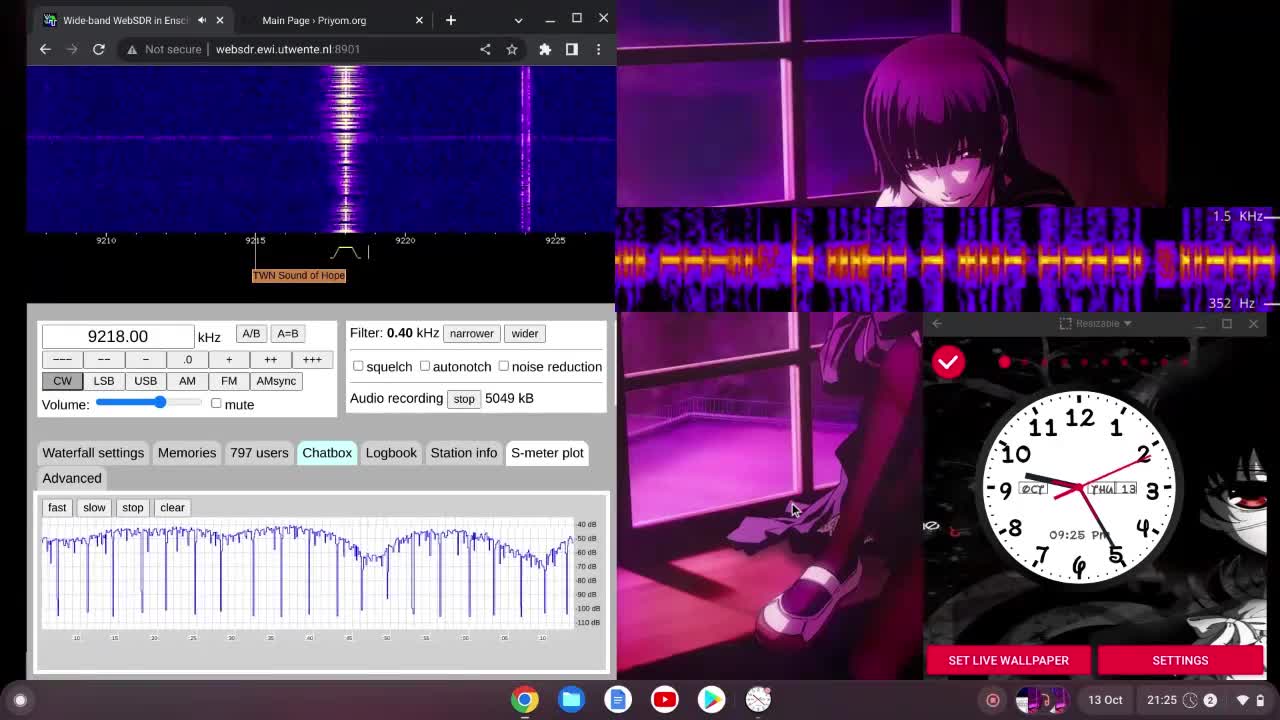Viewport: 1280px width, 720px height.
Task: Click the narrower filter button
Action: [x=471, y=333]
